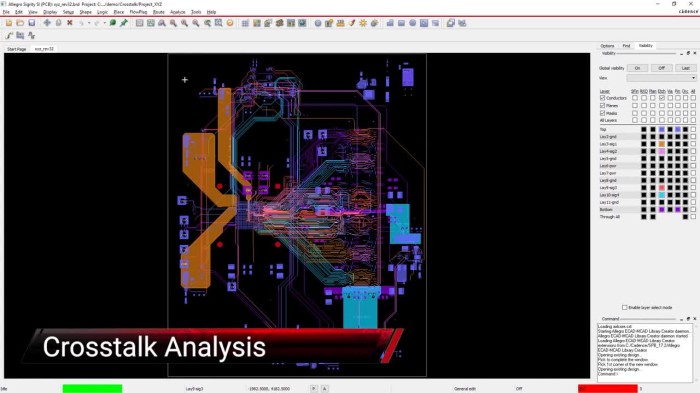Click the Save disk icon in the toolbar
700x393 pixels.
(x=32, y=23)
